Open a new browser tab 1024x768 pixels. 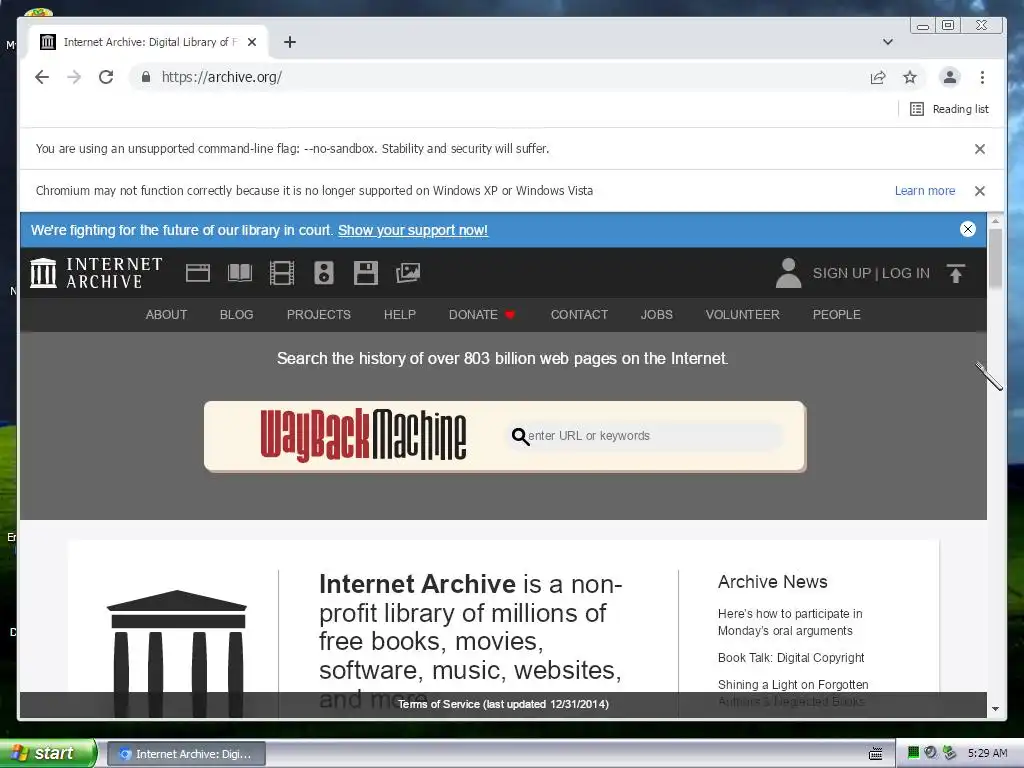[x=290, y=42]
